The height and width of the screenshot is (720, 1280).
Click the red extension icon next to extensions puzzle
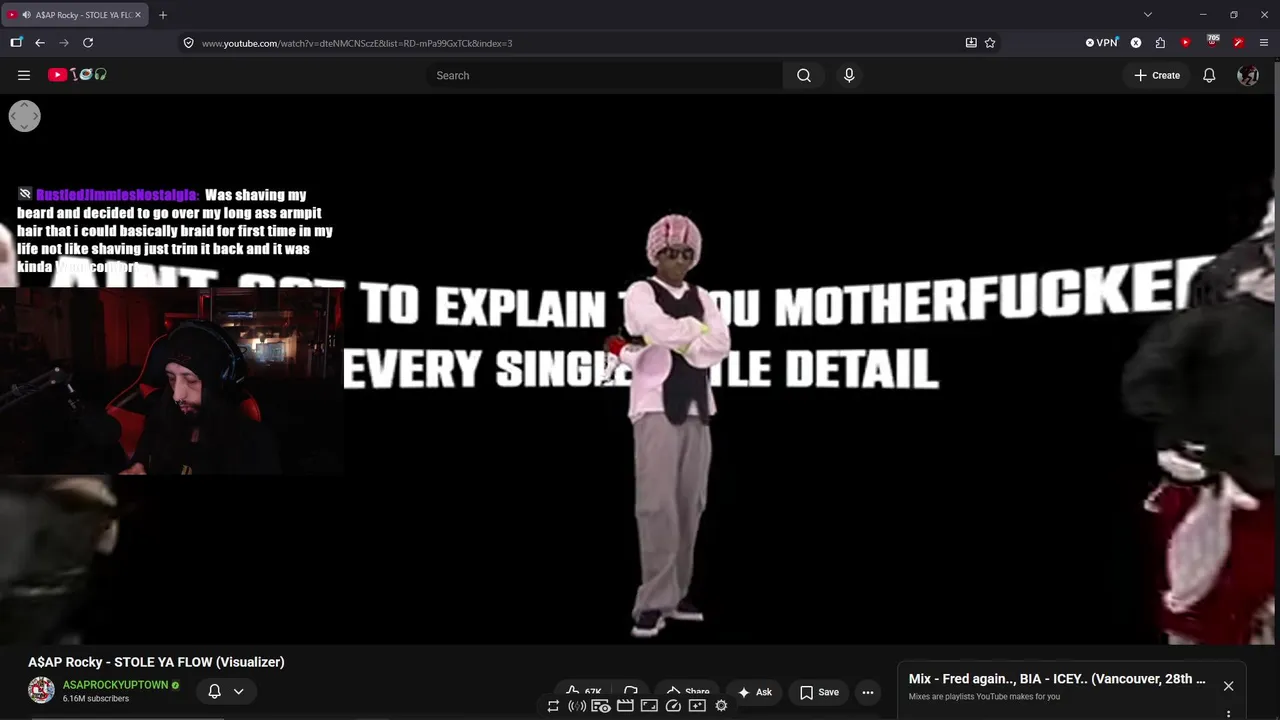tap(1185, 43)
